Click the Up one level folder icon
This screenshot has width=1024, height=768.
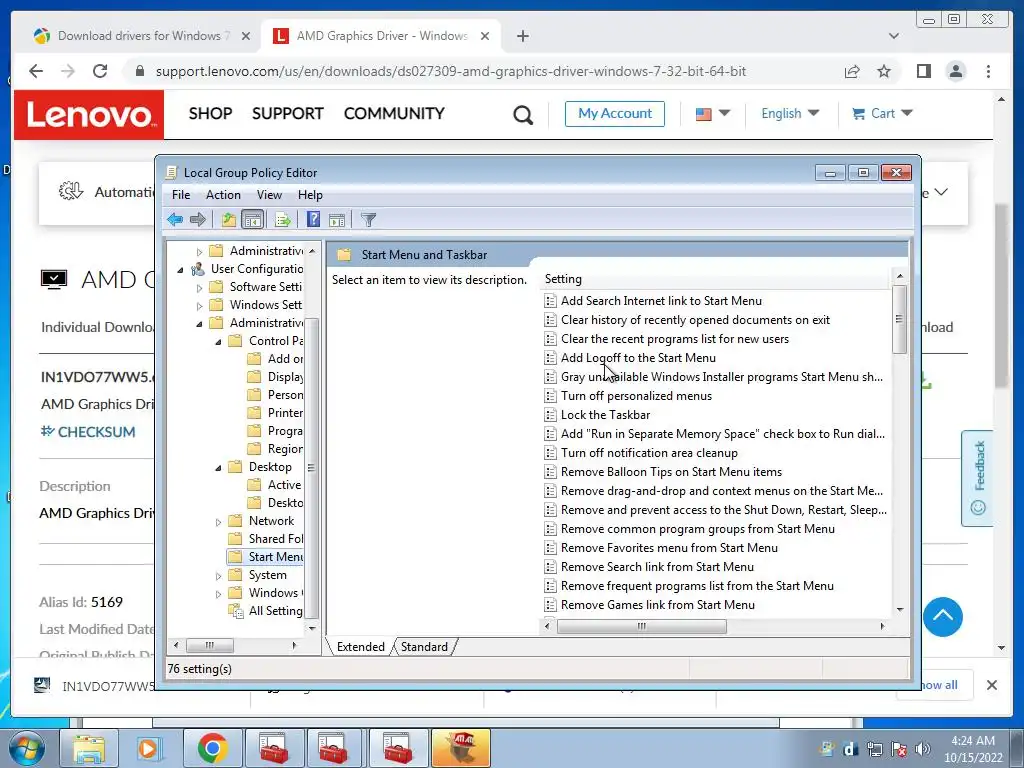[x=229, y=219]
